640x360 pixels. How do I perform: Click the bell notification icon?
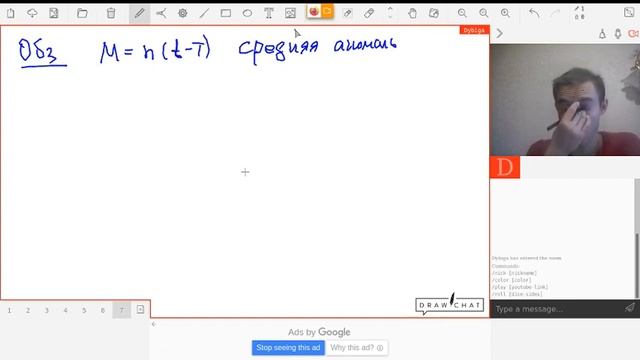point(602,34)
